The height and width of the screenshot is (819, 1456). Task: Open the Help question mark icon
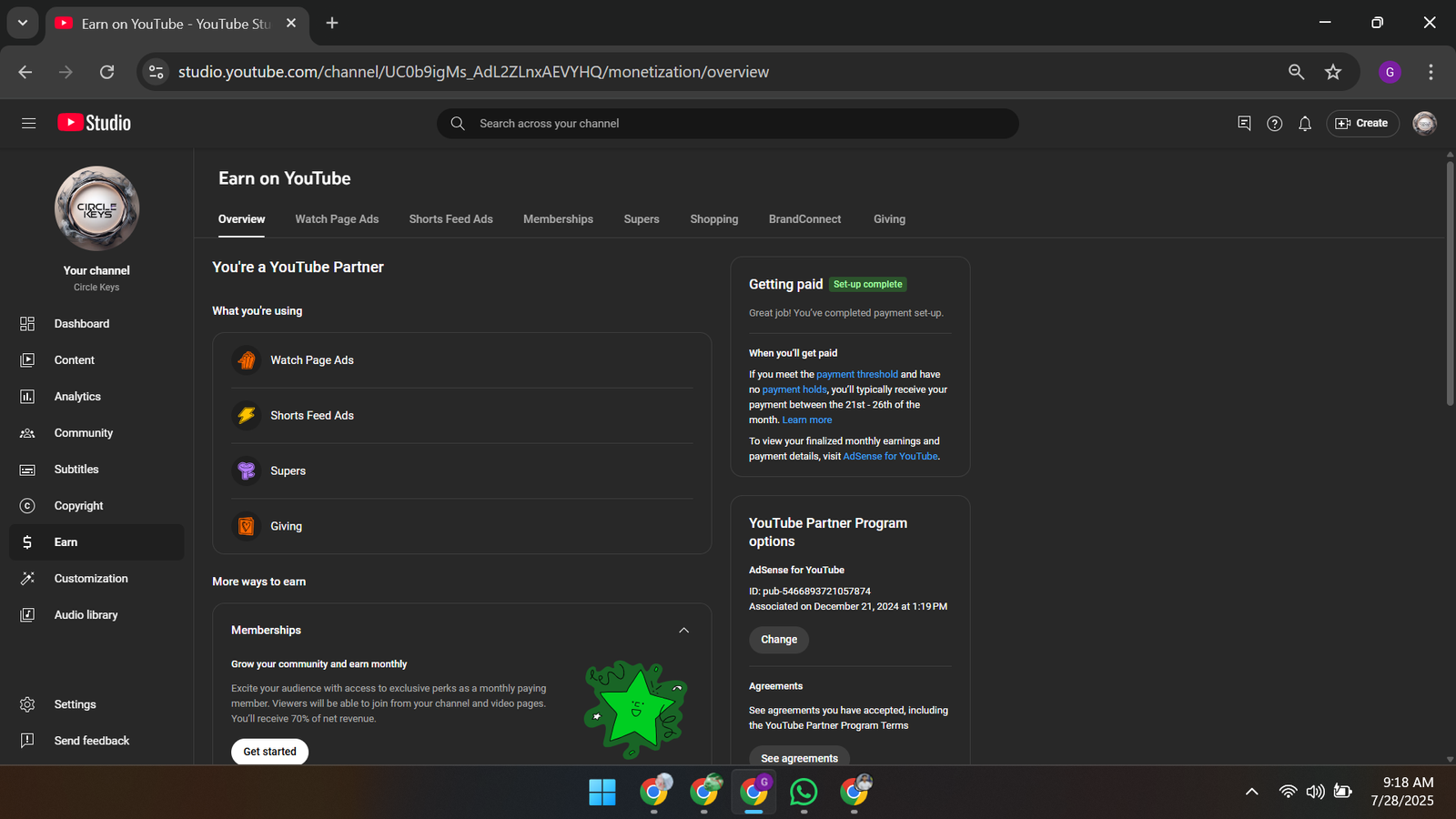(1274, 123)
